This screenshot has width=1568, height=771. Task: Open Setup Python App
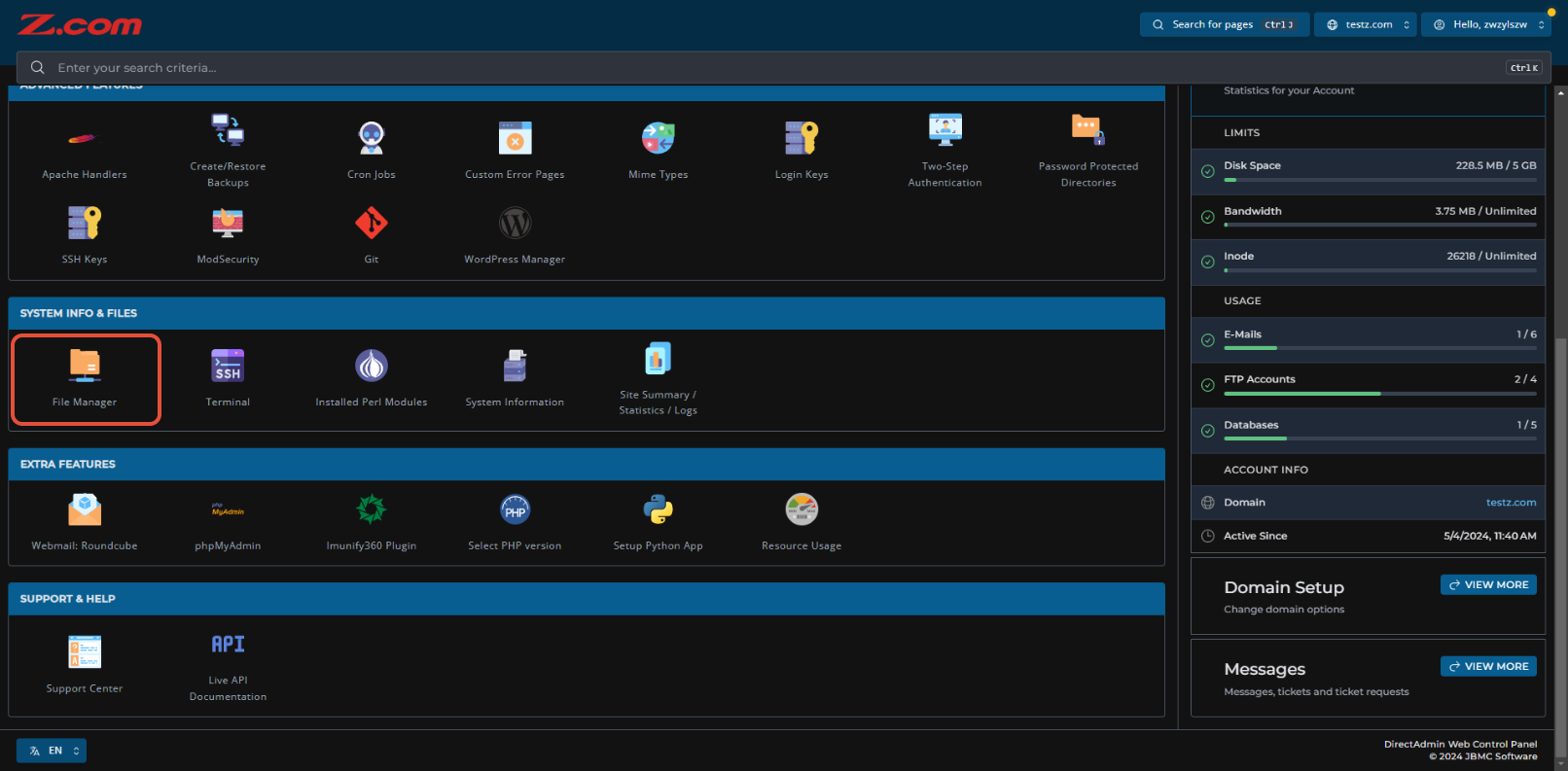659,522
